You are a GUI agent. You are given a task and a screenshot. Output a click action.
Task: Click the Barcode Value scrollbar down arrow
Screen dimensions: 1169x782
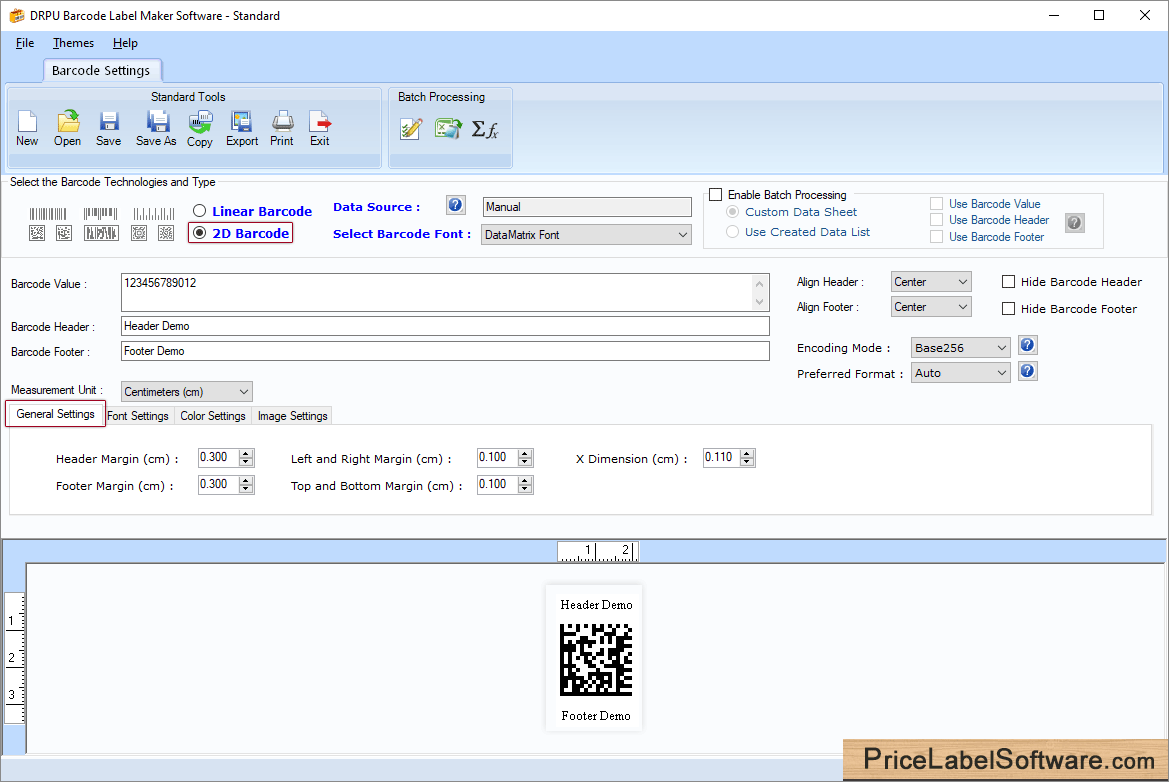pos(760,302)
